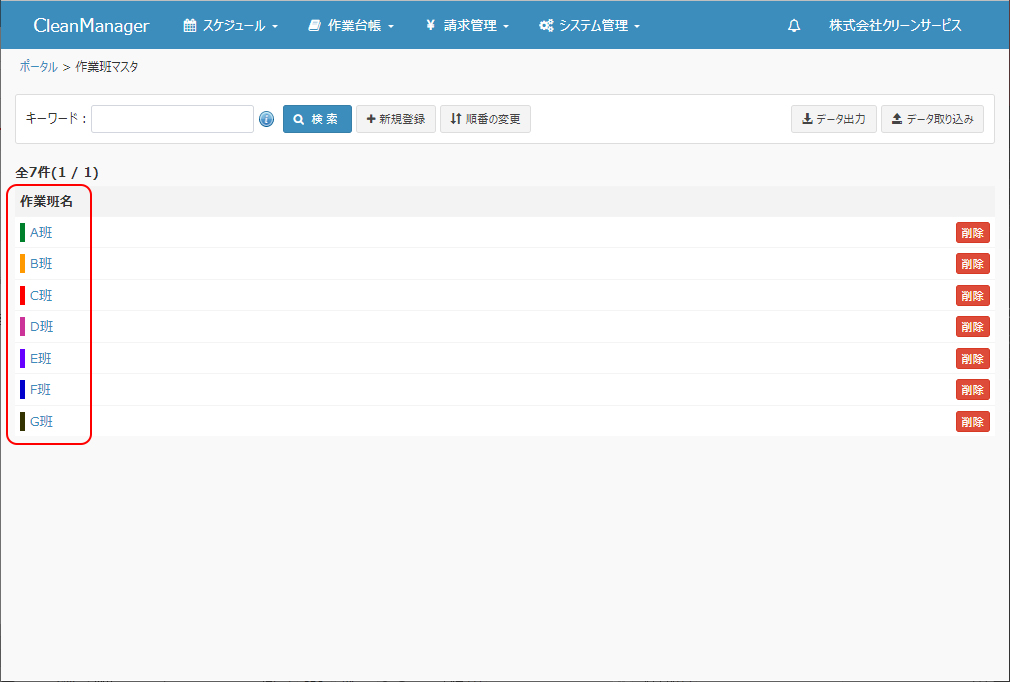Click the 順番の変更 button
The width and height of the screenshot is (1010, 682).
pos(485,119)
